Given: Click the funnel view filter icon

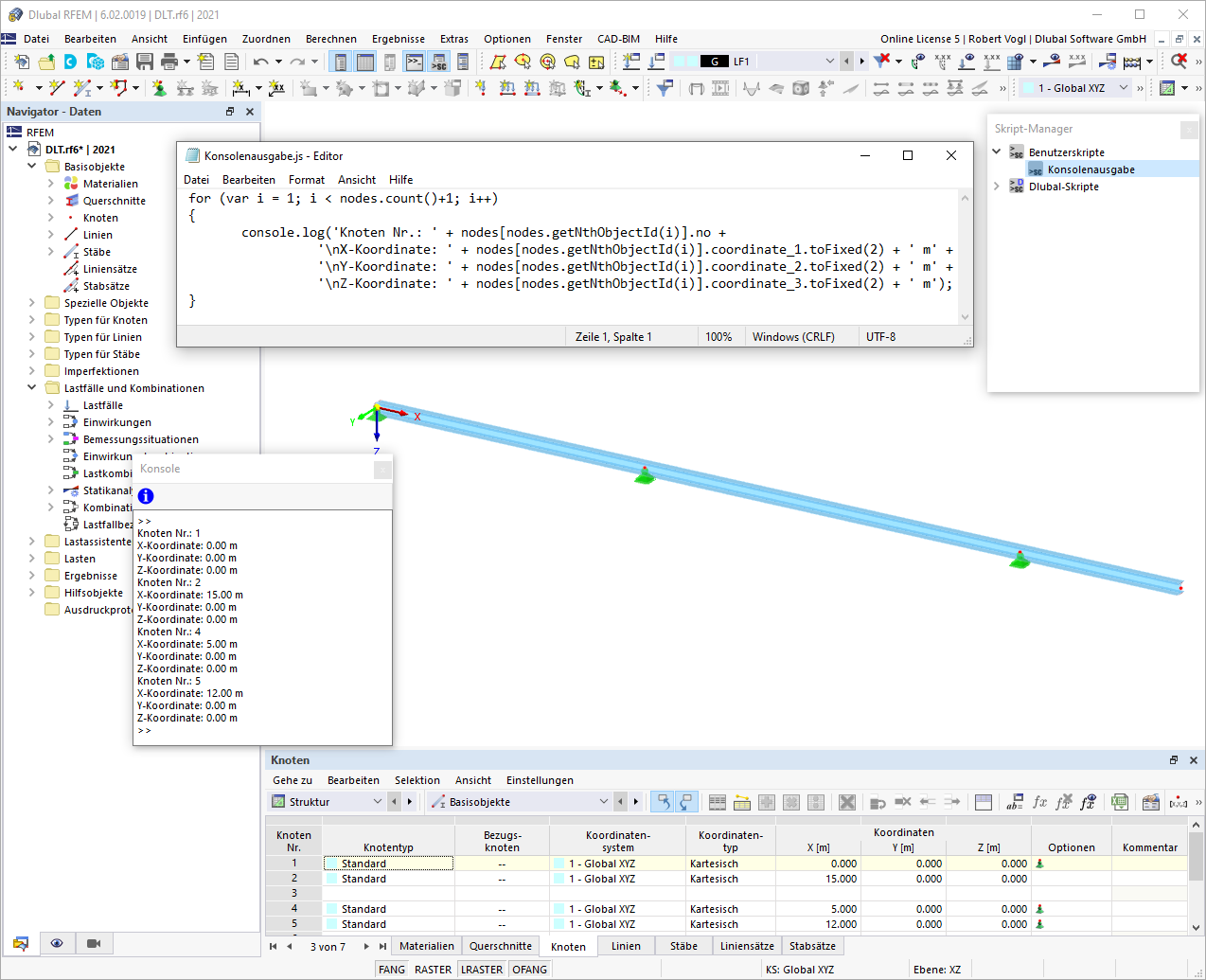Looking at the screenshot, I should [x=665, y=88].
